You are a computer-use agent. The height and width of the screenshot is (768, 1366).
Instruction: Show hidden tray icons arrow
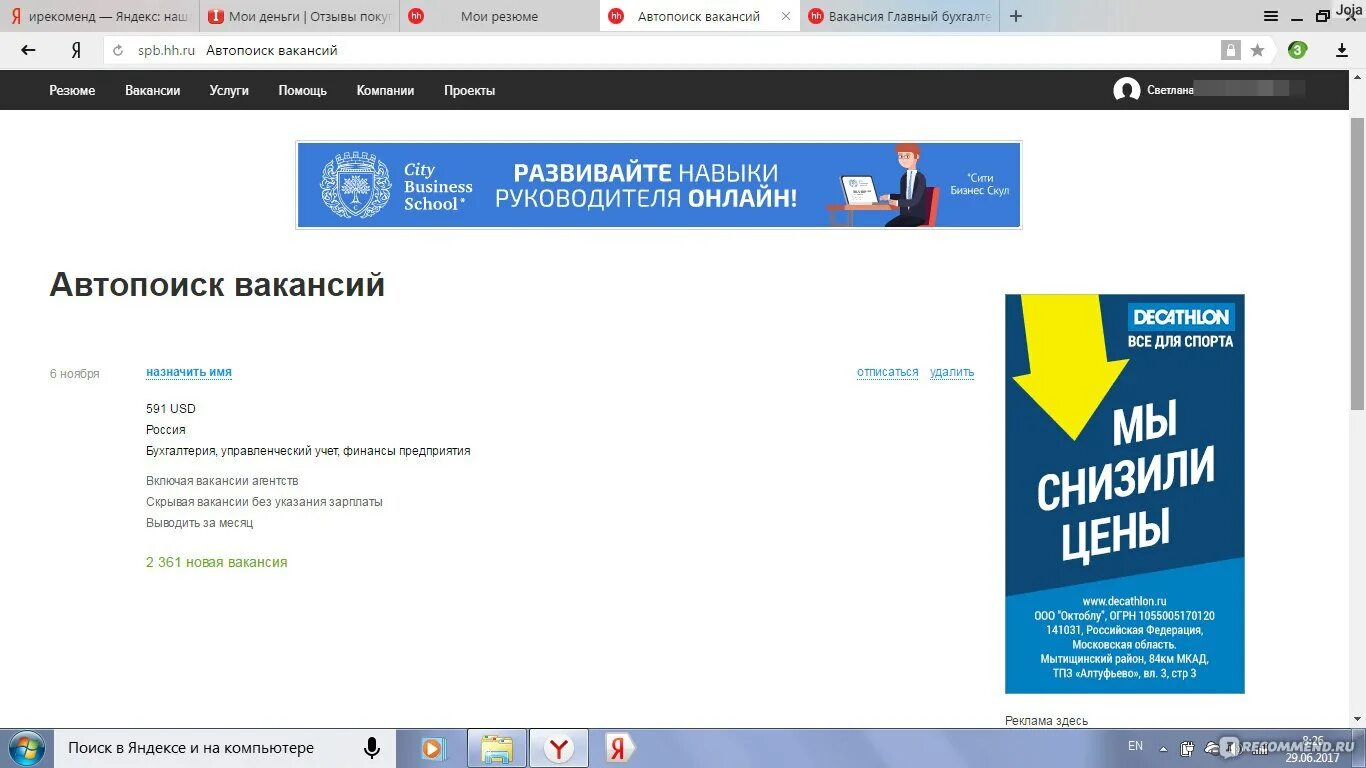coord(1163,748)
